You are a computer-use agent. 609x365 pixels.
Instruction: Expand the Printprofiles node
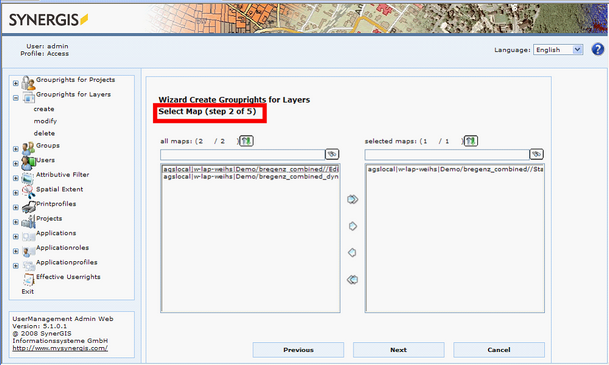click(x=16, y=207)
